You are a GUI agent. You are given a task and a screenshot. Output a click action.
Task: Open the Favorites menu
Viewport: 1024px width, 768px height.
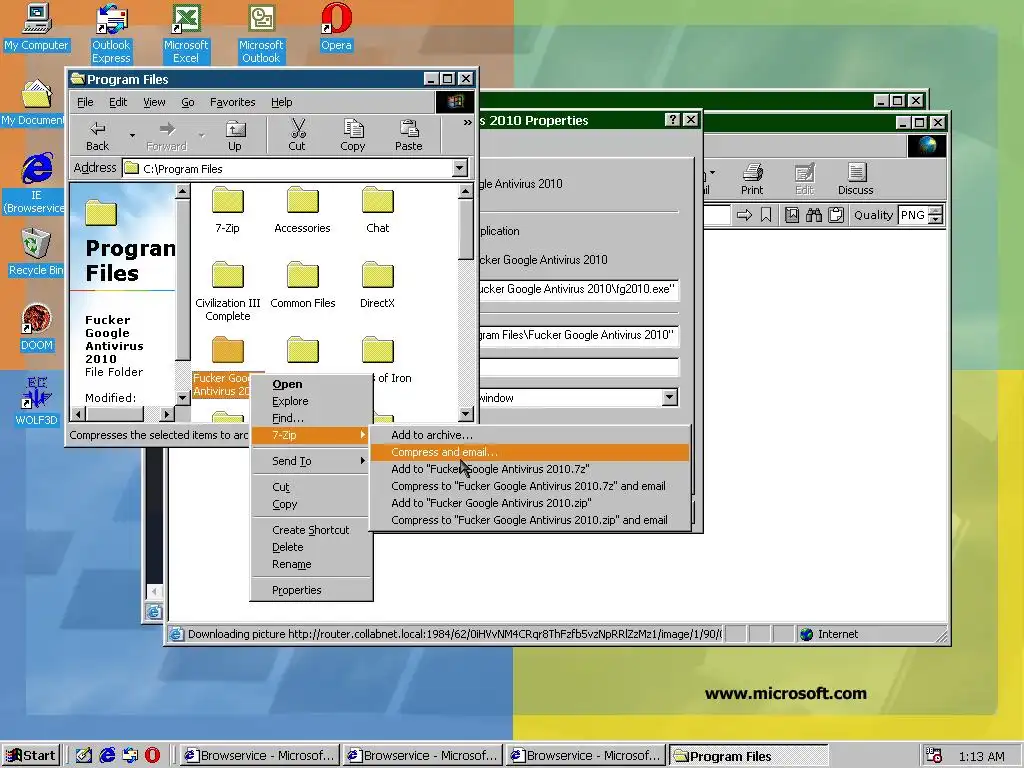pos(232,102)
